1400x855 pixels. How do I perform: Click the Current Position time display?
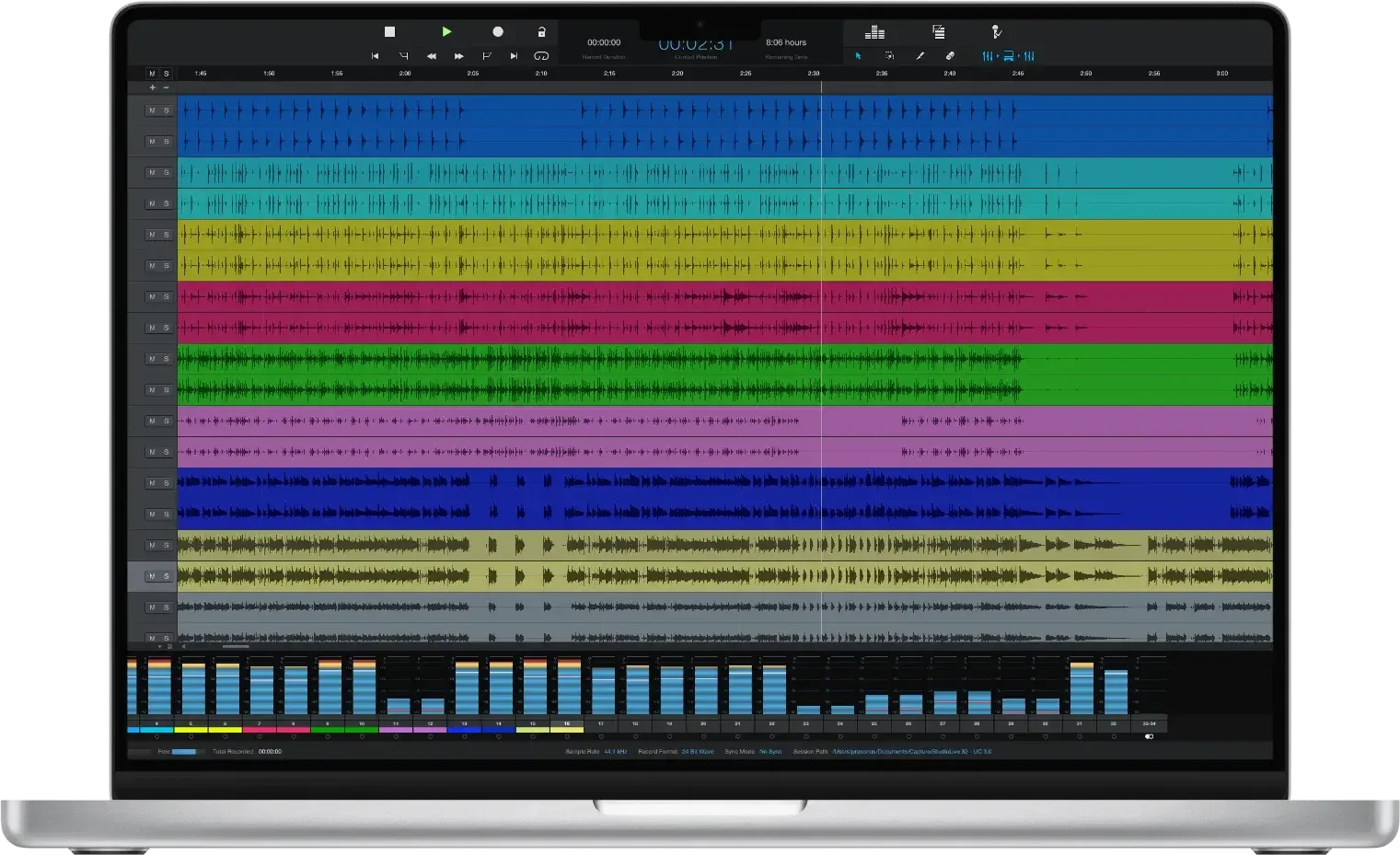click(696, 45)
